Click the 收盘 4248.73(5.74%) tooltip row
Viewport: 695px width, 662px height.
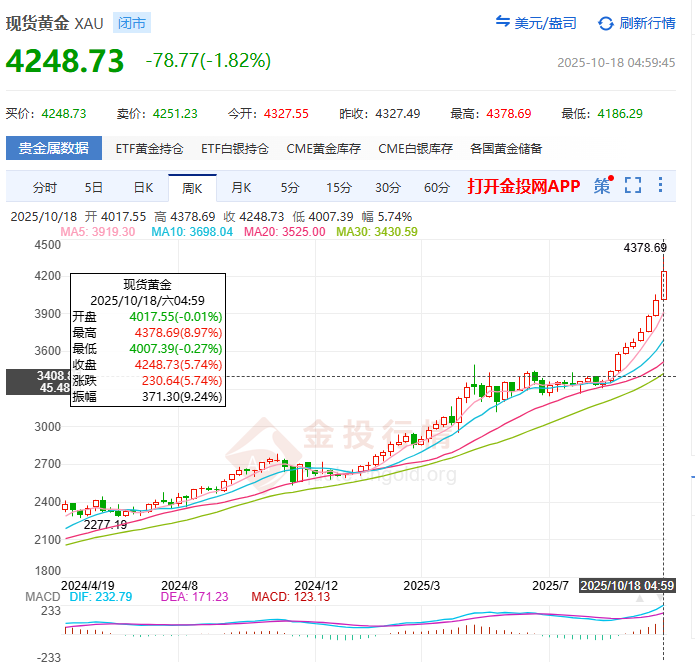(148, 365)
